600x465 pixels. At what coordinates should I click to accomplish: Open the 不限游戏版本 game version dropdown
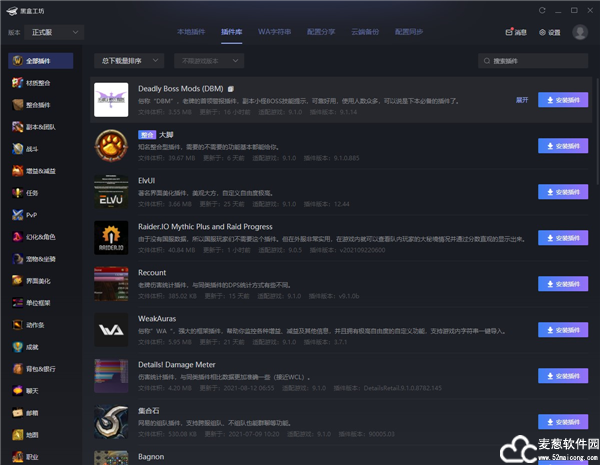209,61
